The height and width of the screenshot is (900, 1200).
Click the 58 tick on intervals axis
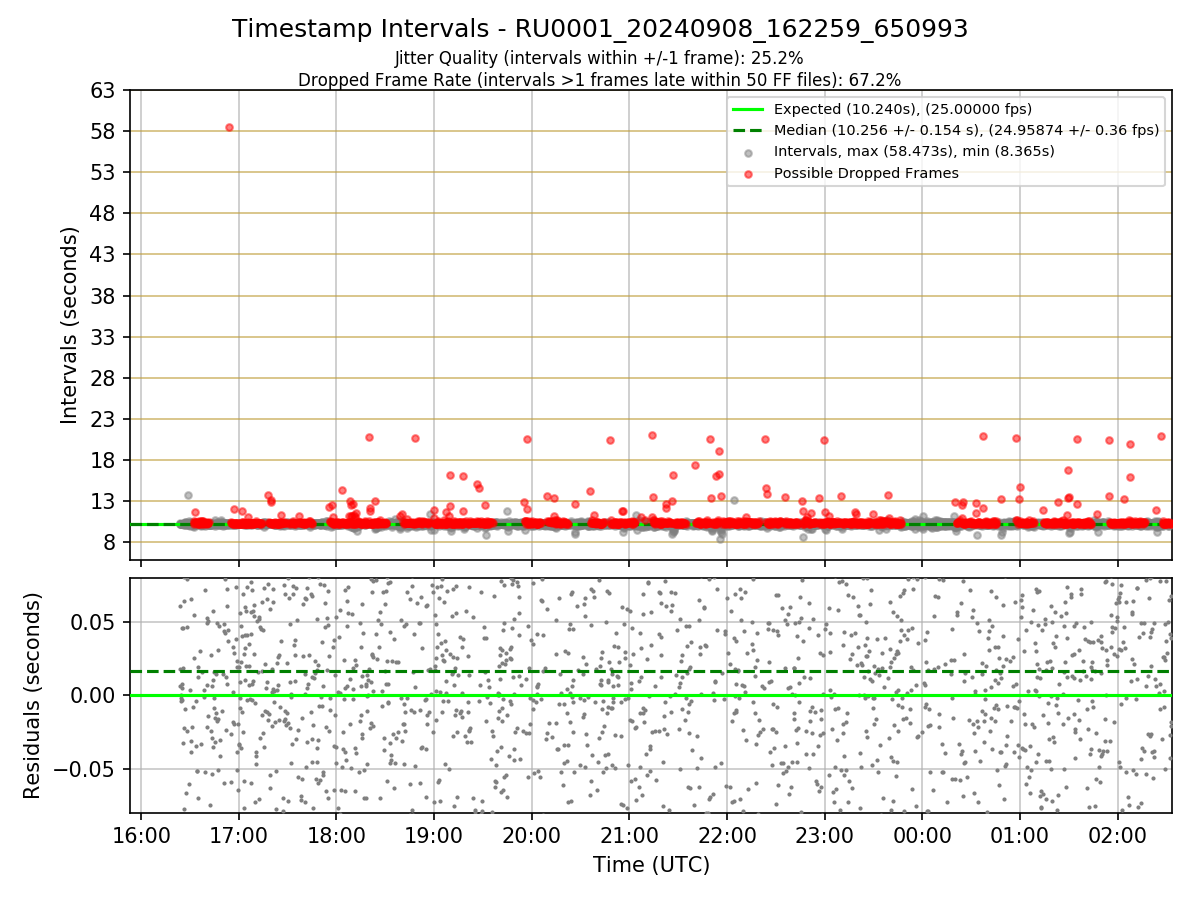(105, 131)
